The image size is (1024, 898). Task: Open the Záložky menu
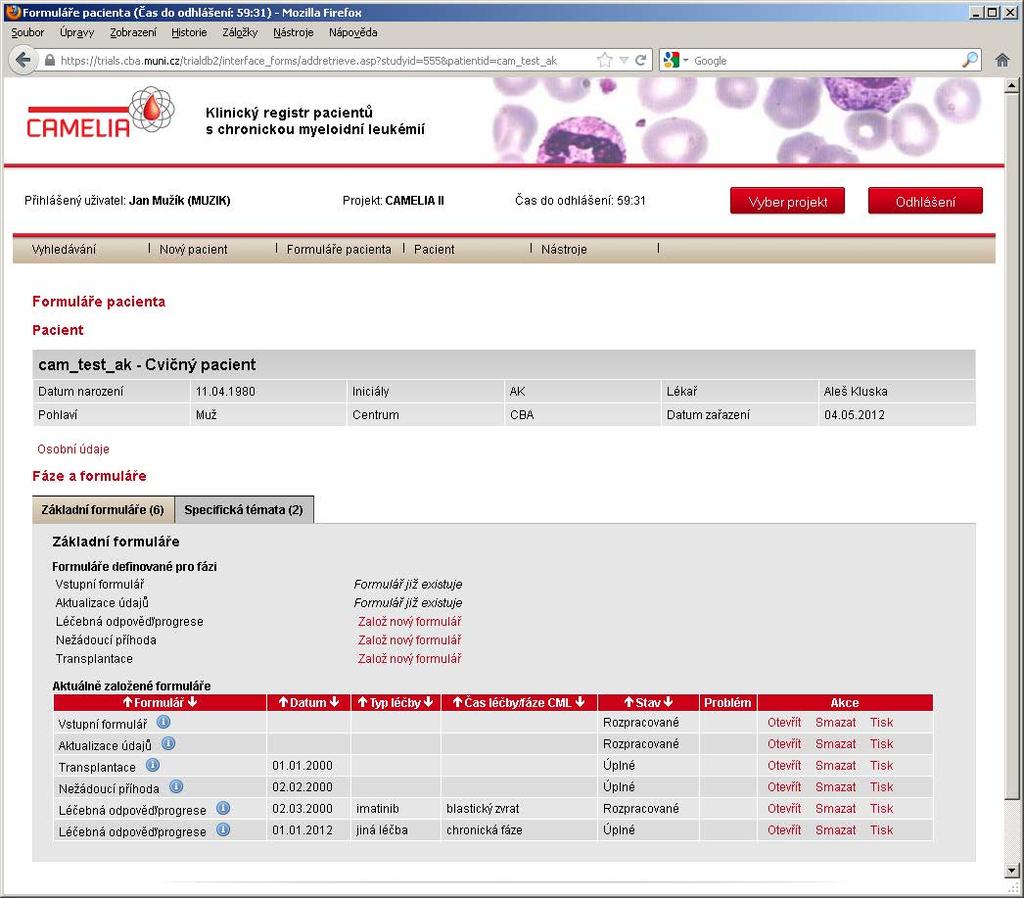click(x=240, y=33)
